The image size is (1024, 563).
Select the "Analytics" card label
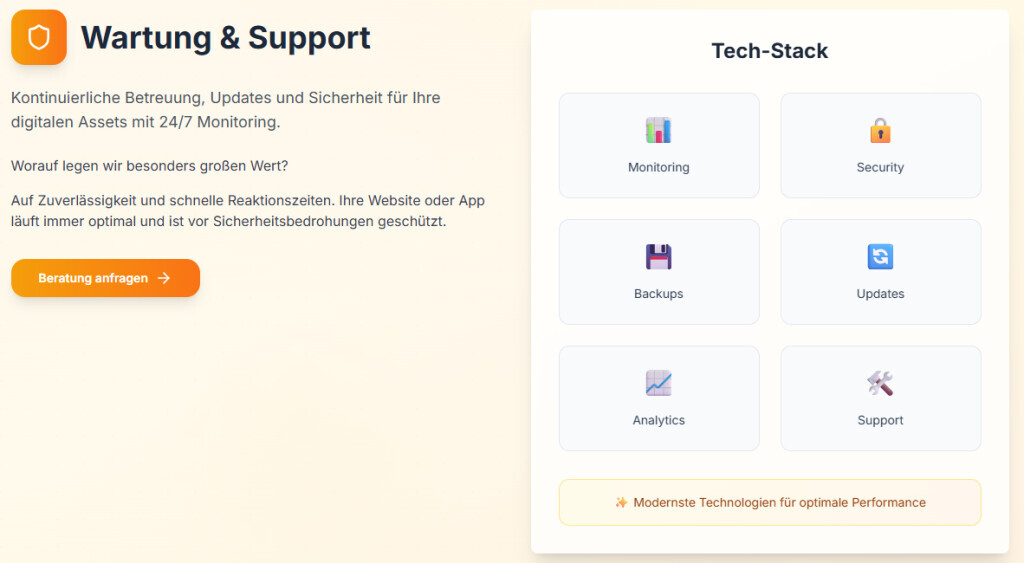pos(659,420)
